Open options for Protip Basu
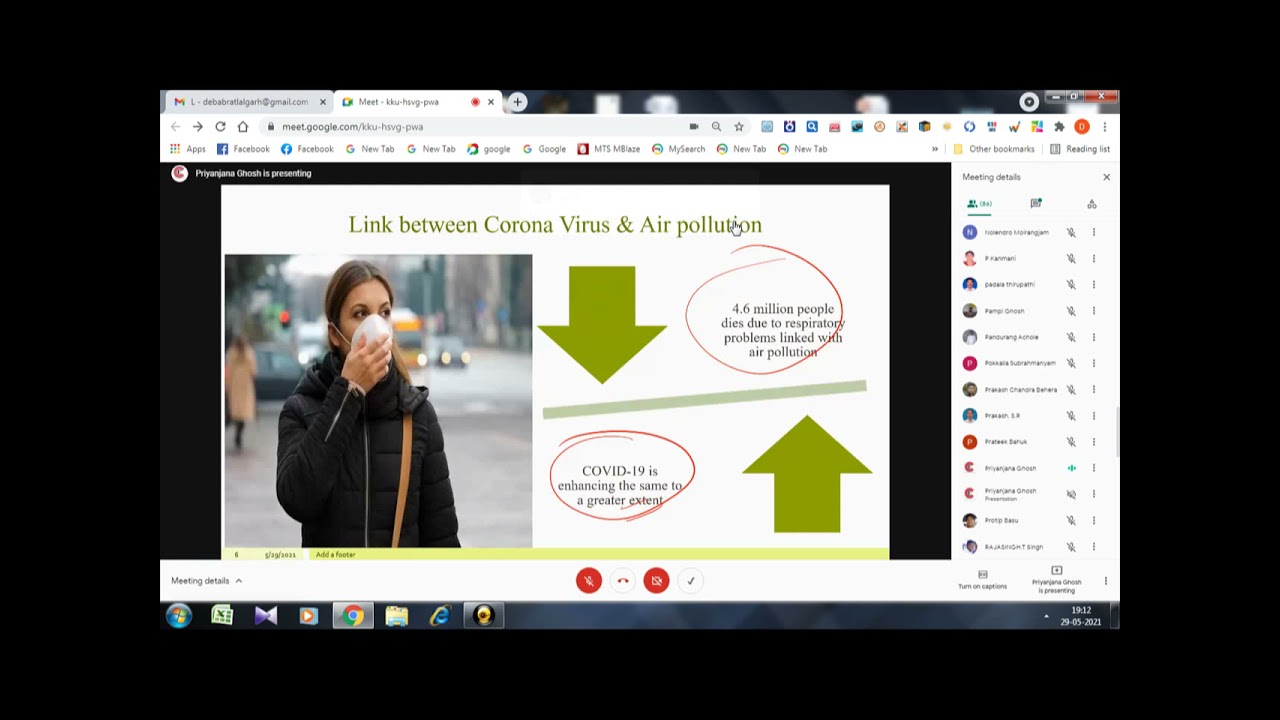 click(1094, 520)
